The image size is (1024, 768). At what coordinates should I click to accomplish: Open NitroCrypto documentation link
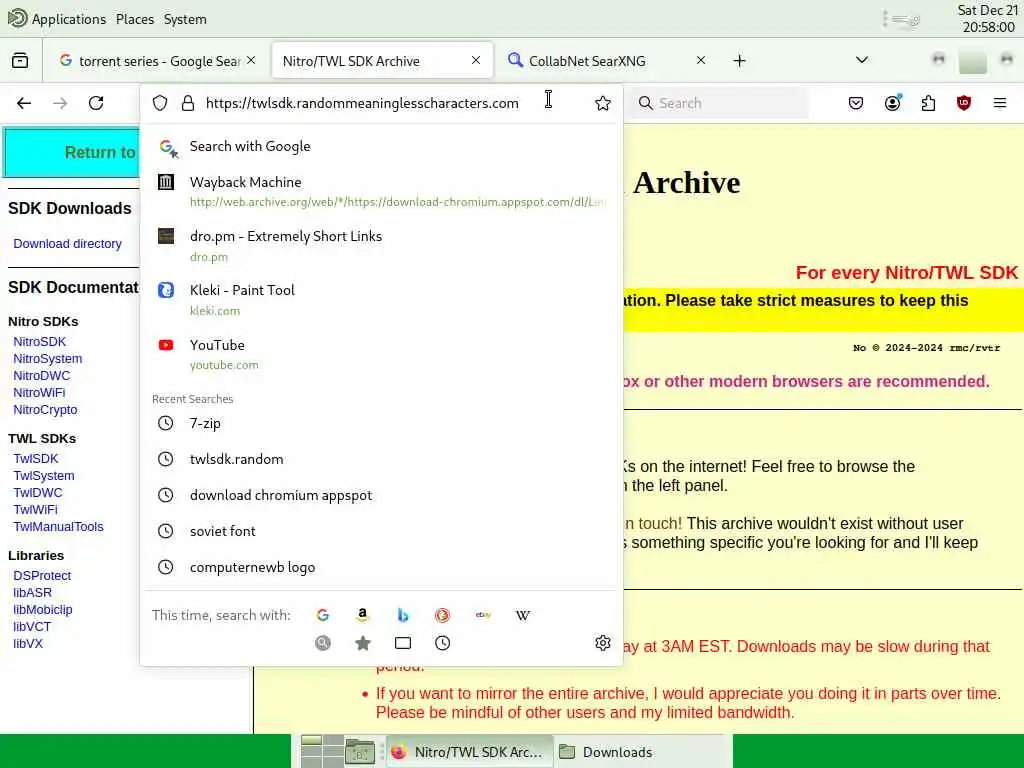coord(45,409)
